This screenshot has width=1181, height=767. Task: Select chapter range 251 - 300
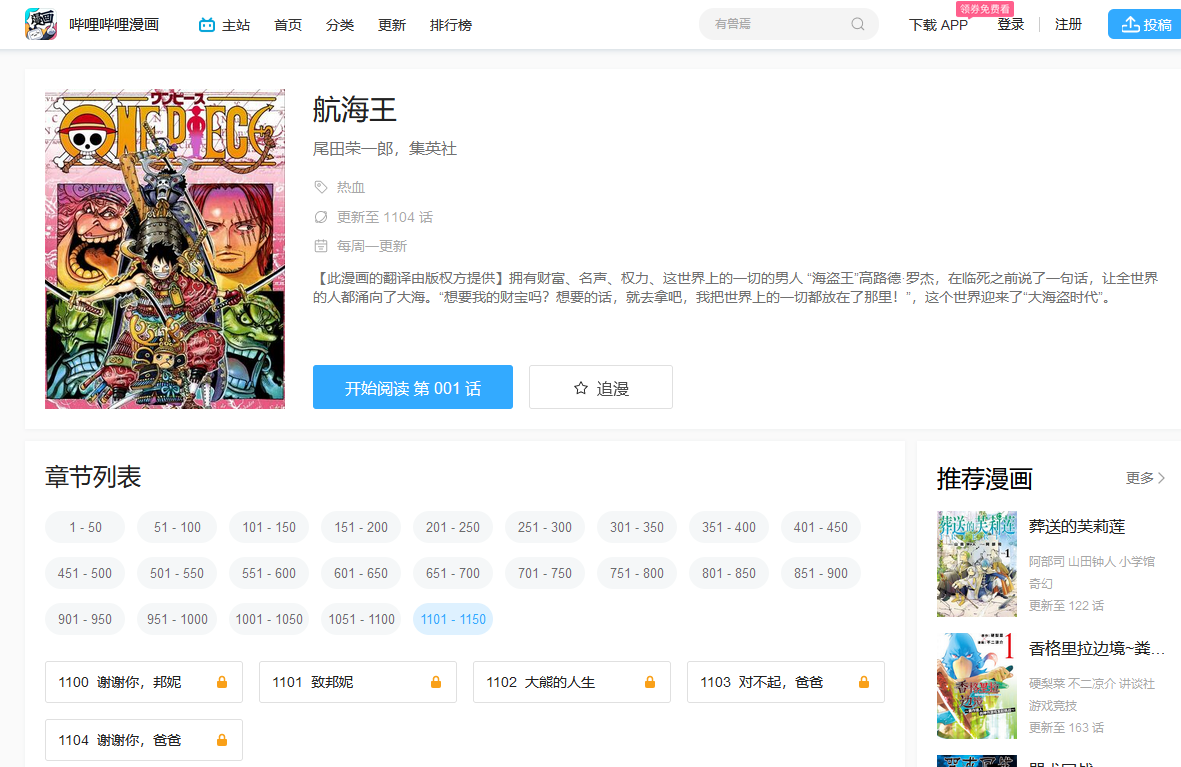pyautogui.click(x=545, y=527)
